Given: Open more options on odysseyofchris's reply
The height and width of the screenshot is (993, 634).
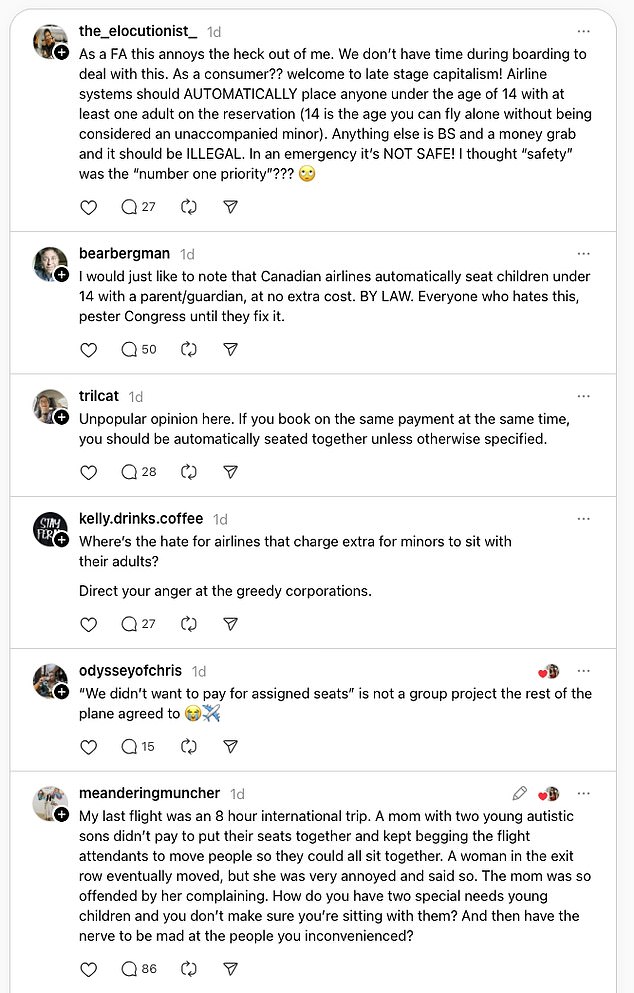Looking at the screenshot, I should (583, 670).
